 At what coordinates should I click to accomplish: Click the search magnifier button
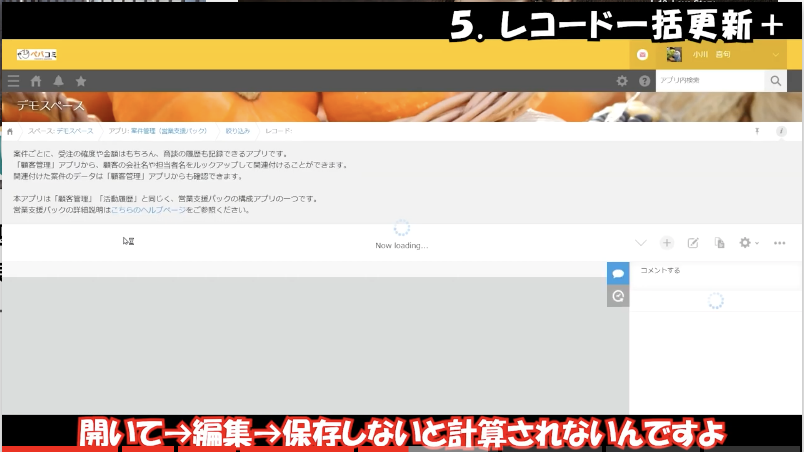(775, 81)
